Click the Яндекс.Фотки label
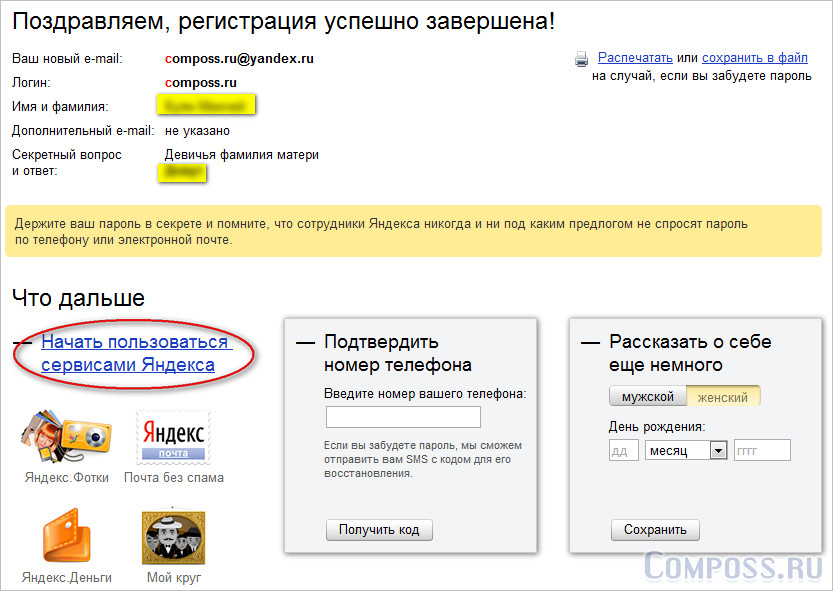 click(67, 478)
